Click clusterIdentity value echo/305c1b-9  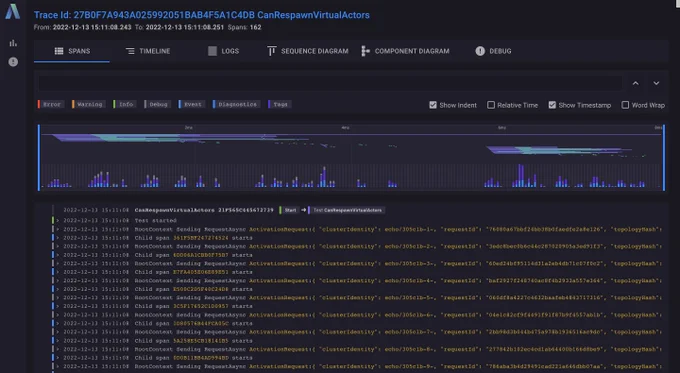point(410,366)
